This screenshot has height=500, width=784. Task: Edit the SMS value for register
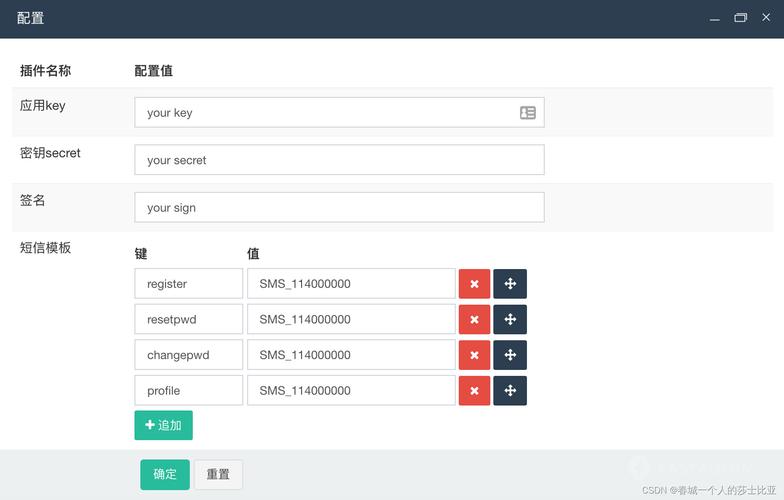point(351,284)
